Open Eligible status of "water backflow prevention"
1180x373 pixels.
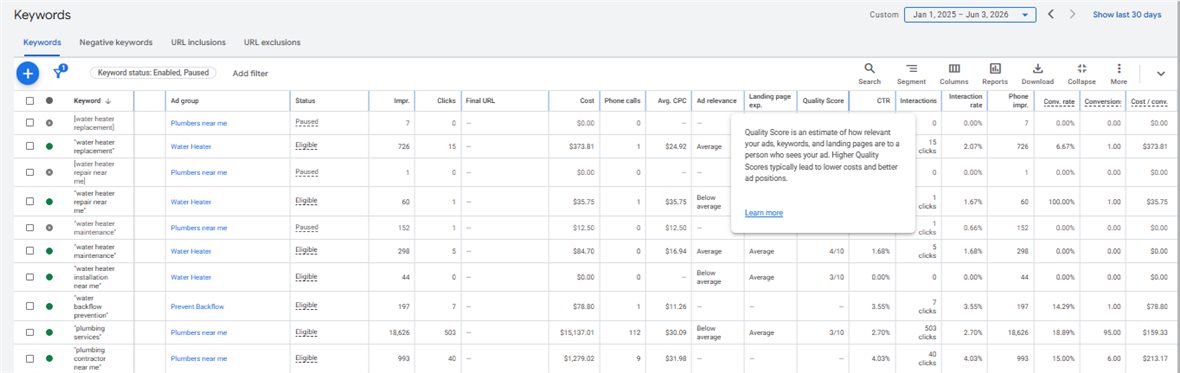point(306,305)
